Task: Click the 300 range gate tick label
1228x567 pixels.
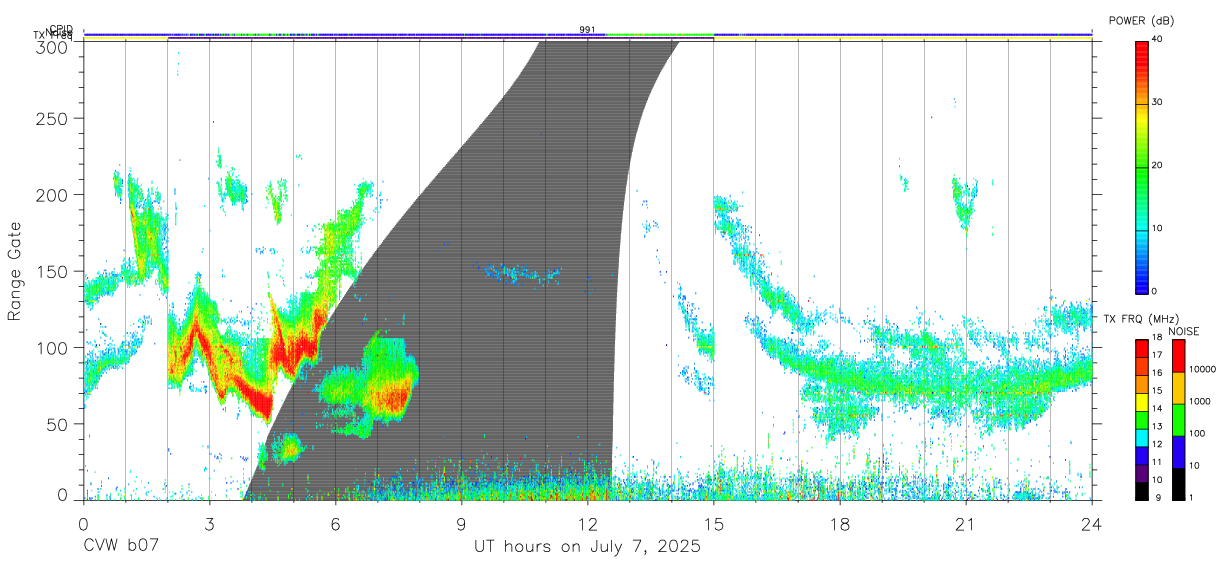Action: click(53, 46)
